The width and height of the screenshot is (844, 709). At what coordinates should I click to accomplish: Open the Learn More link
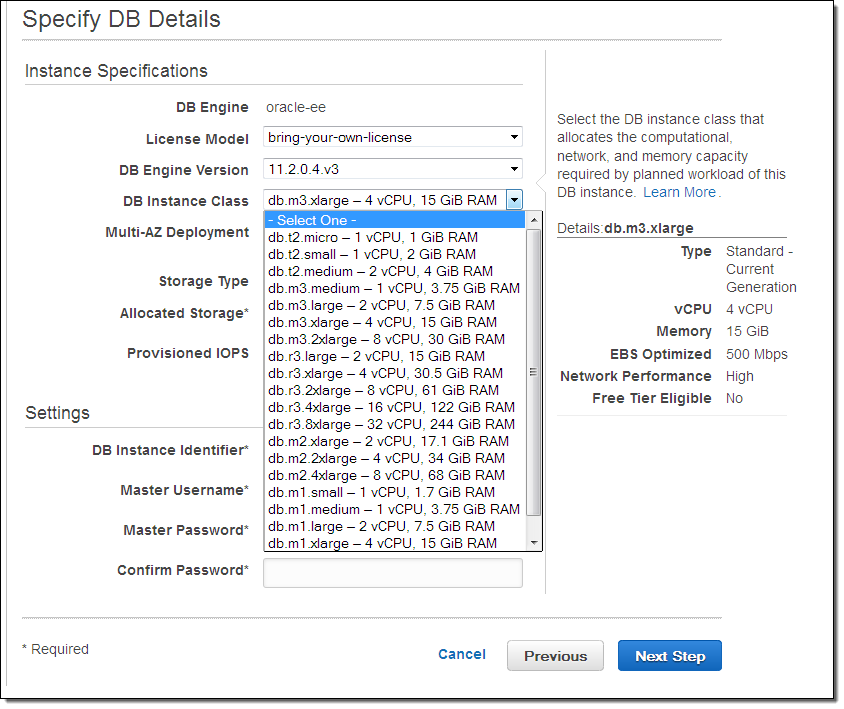[679, 192]
